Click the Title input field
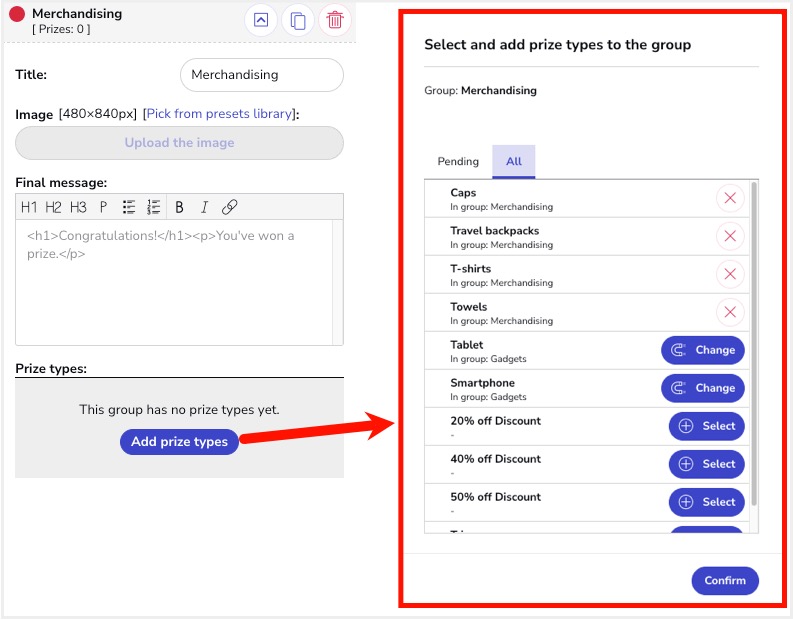Screen dimensions: 793x620 (261, 75)
